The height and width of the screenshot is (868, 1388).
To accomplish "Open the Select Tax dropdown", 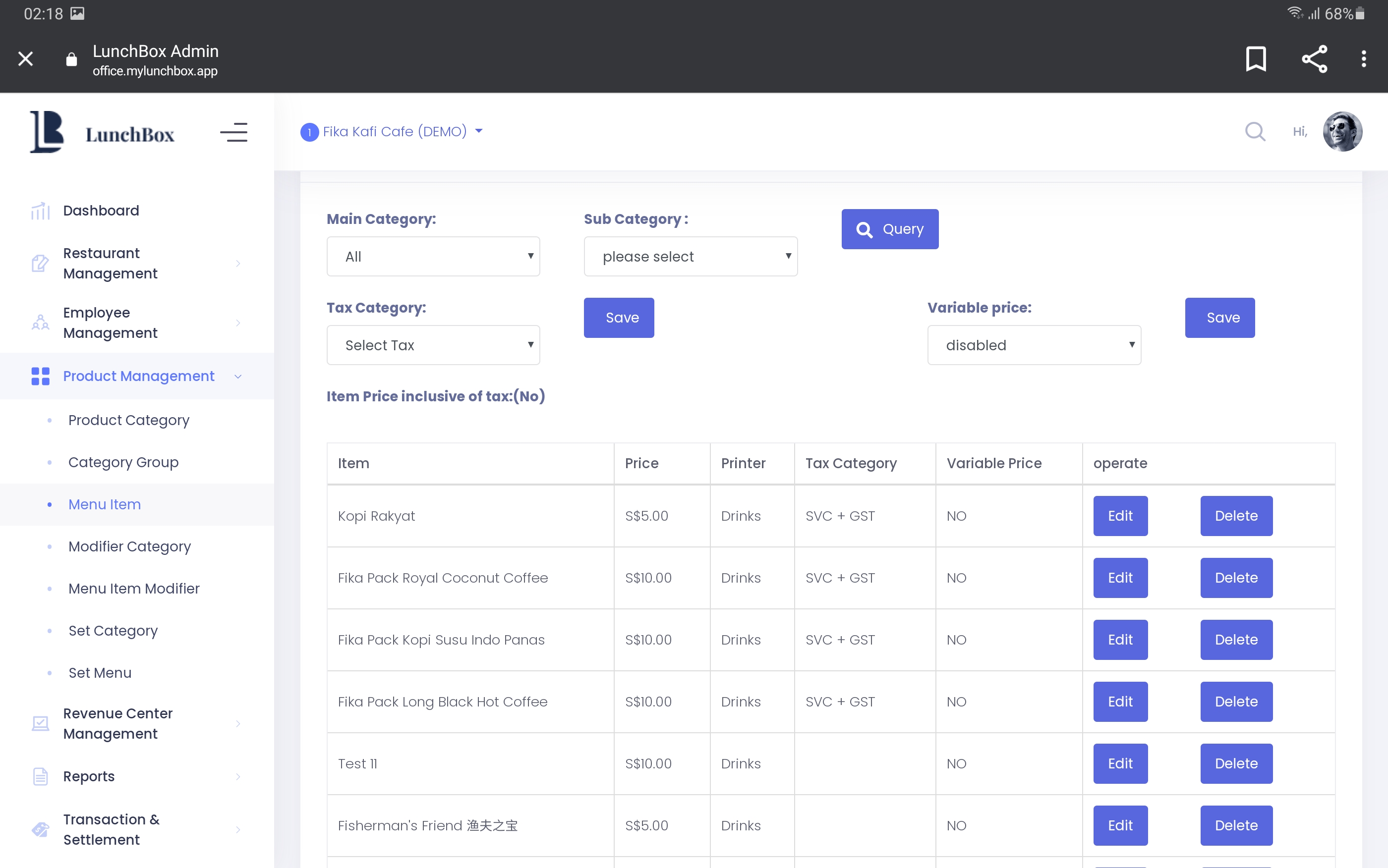I will coord(433,345).
